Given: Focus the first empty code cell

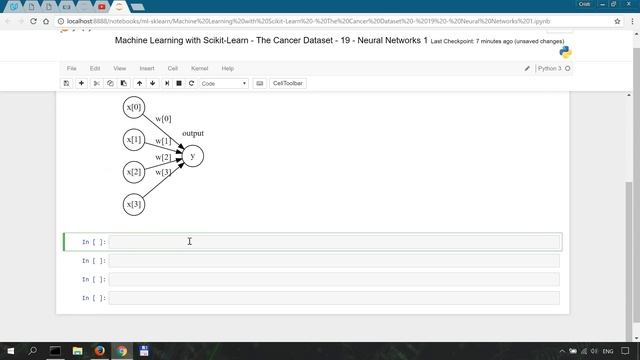Looking at the screenshot, I should point(334,242).
